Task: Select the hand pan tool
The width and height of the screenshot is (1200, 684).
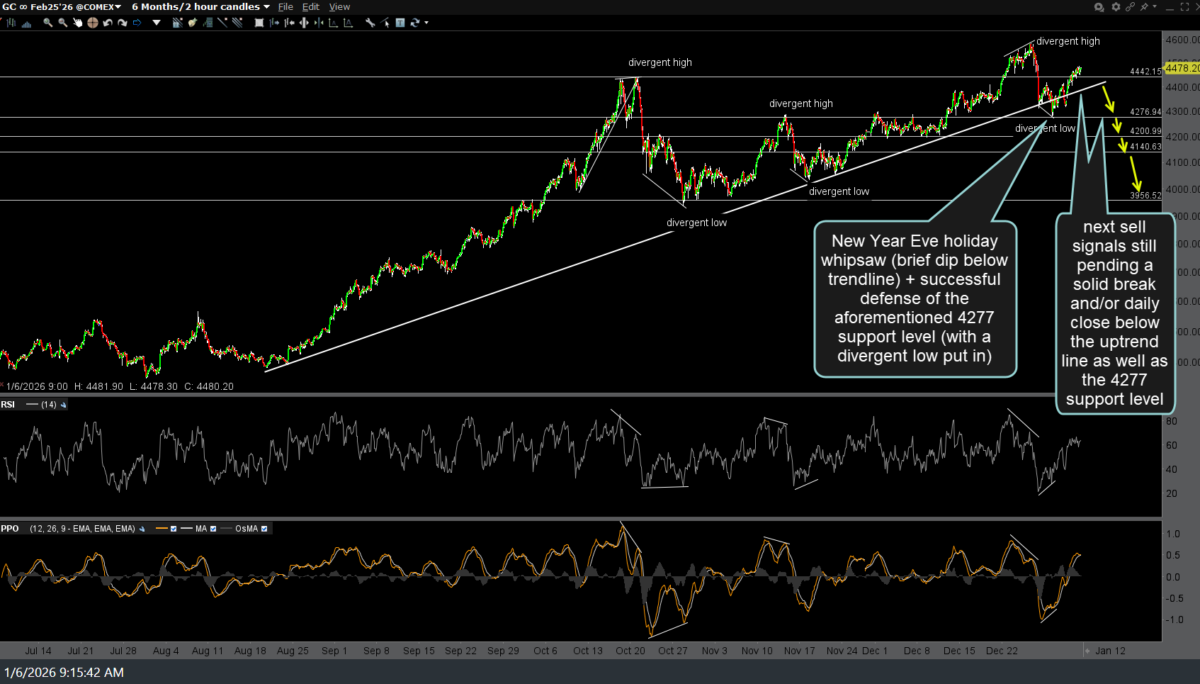Action: 77,23
